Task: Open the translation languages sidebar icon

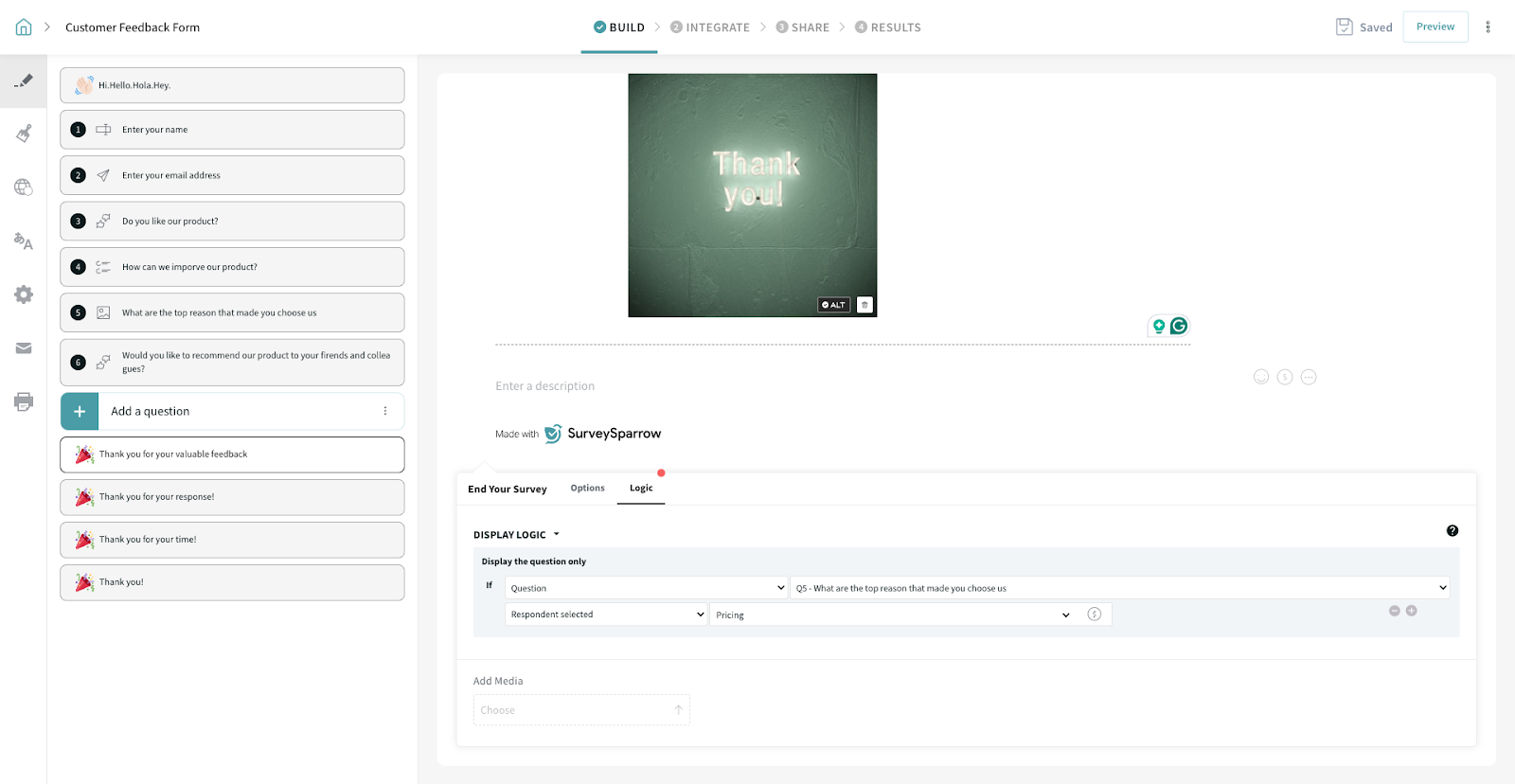Action: 24,241
